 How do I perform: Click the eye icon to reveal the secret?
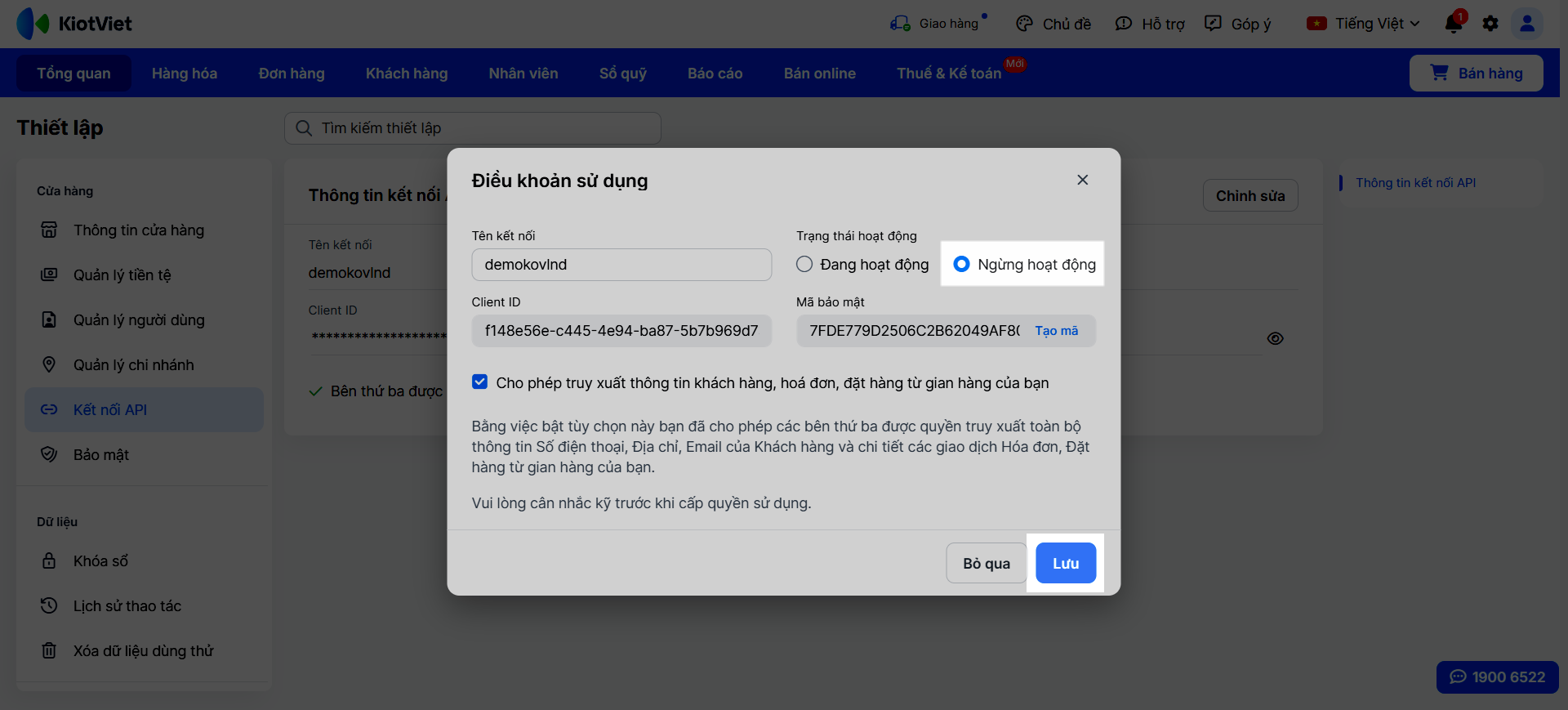click(1275, 338)
